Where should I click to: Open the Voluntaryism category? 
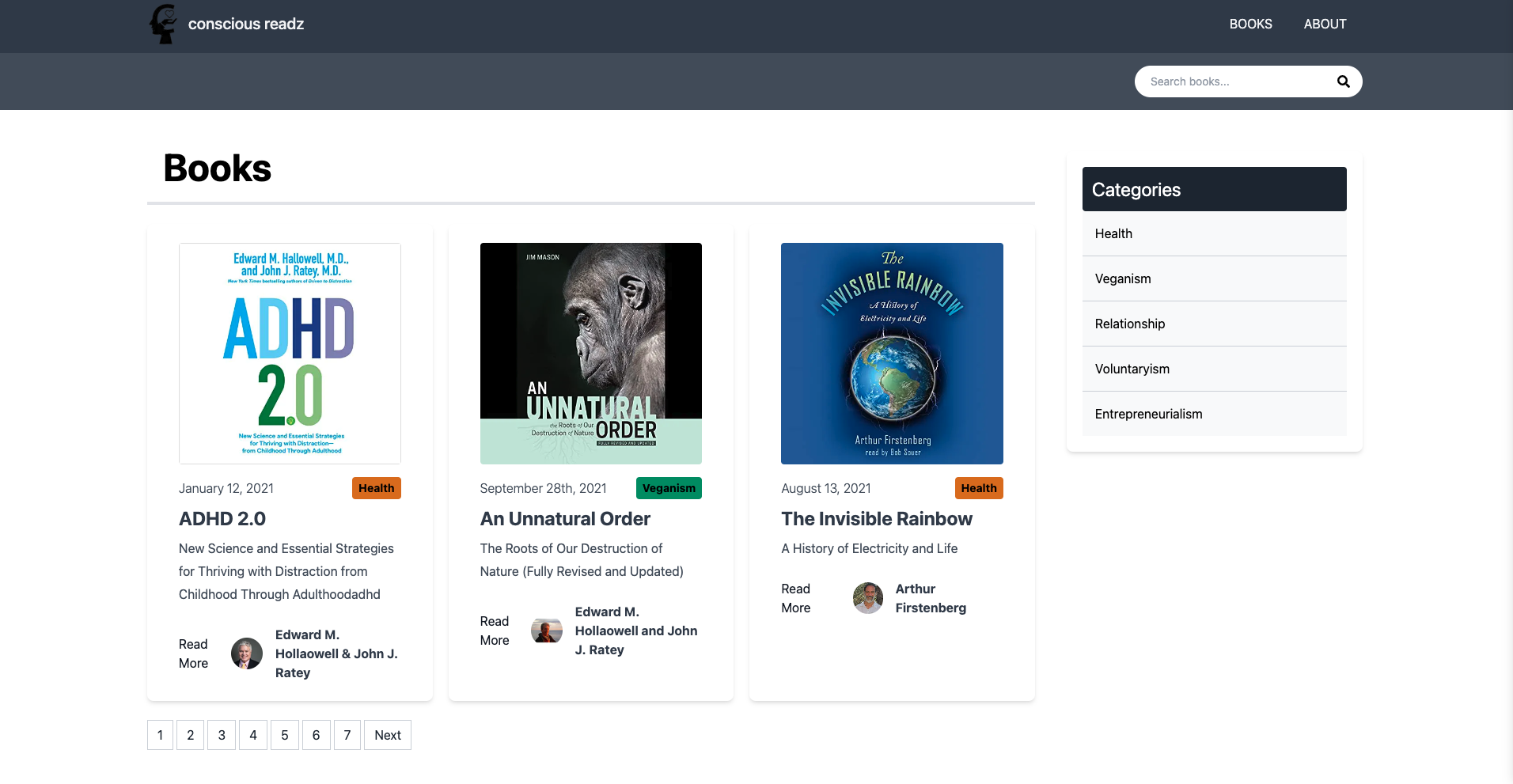pyautogui.click(x=1132, y=369)
